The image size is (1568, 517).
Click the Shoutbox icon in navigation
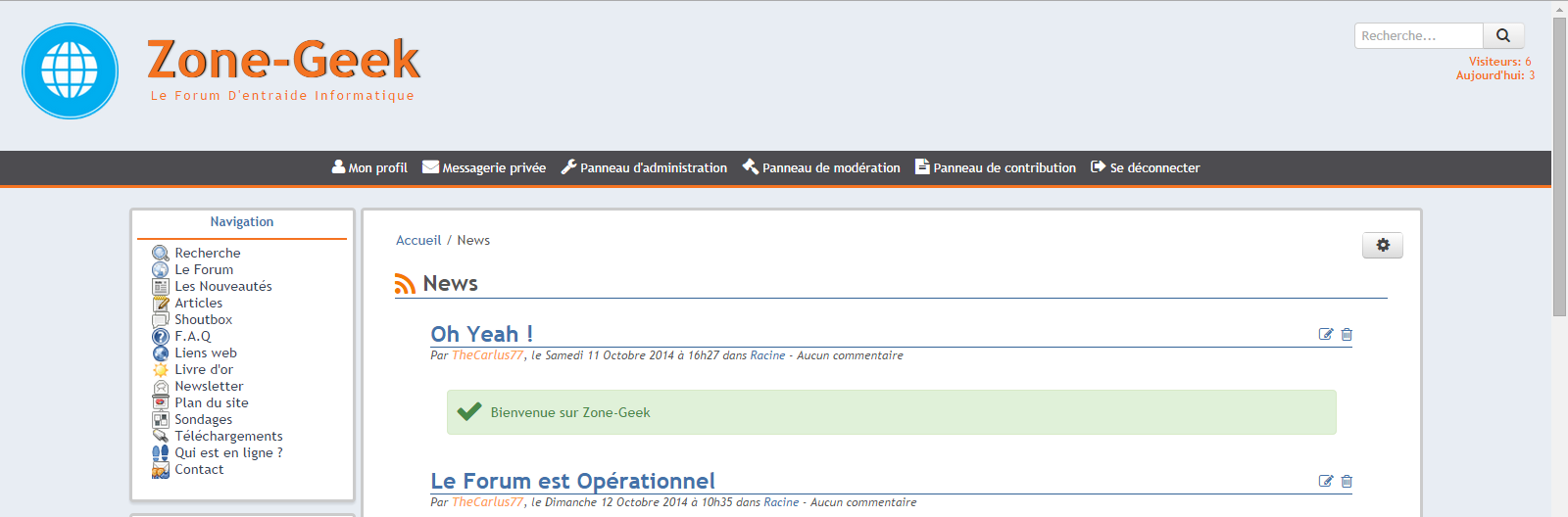161,320
